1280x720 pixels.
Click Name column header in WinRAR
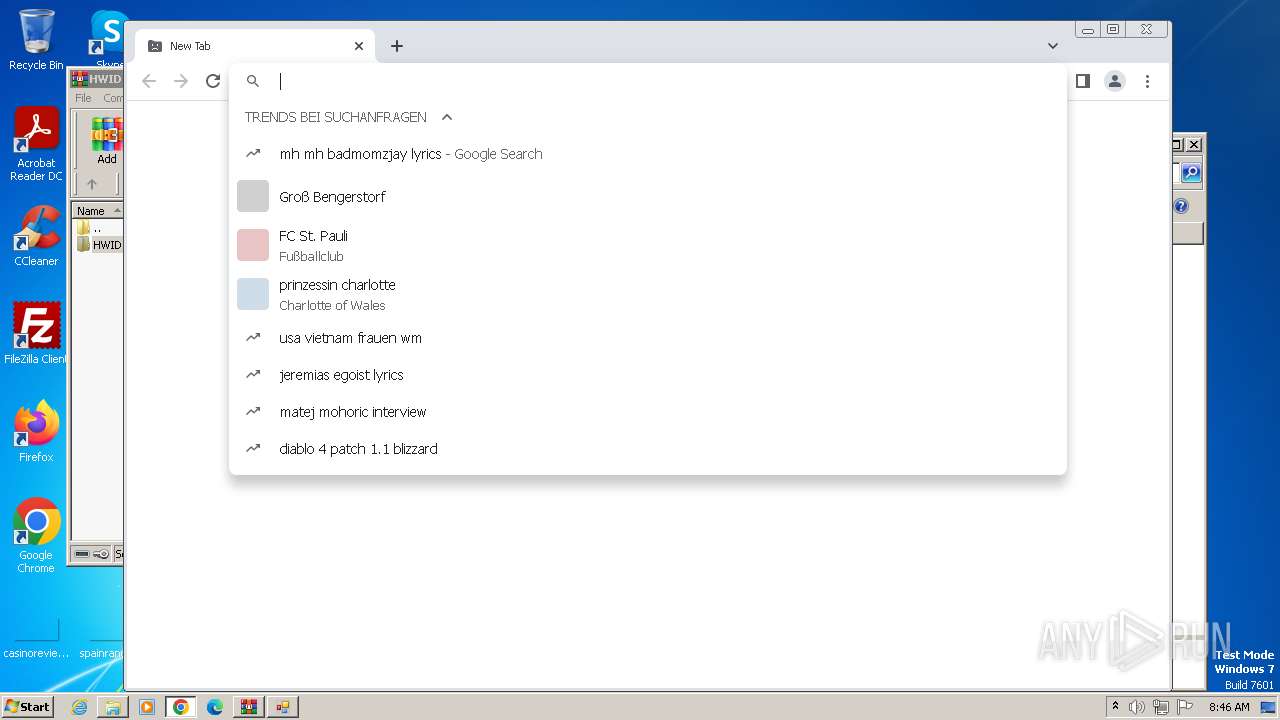tap(97, 210)
